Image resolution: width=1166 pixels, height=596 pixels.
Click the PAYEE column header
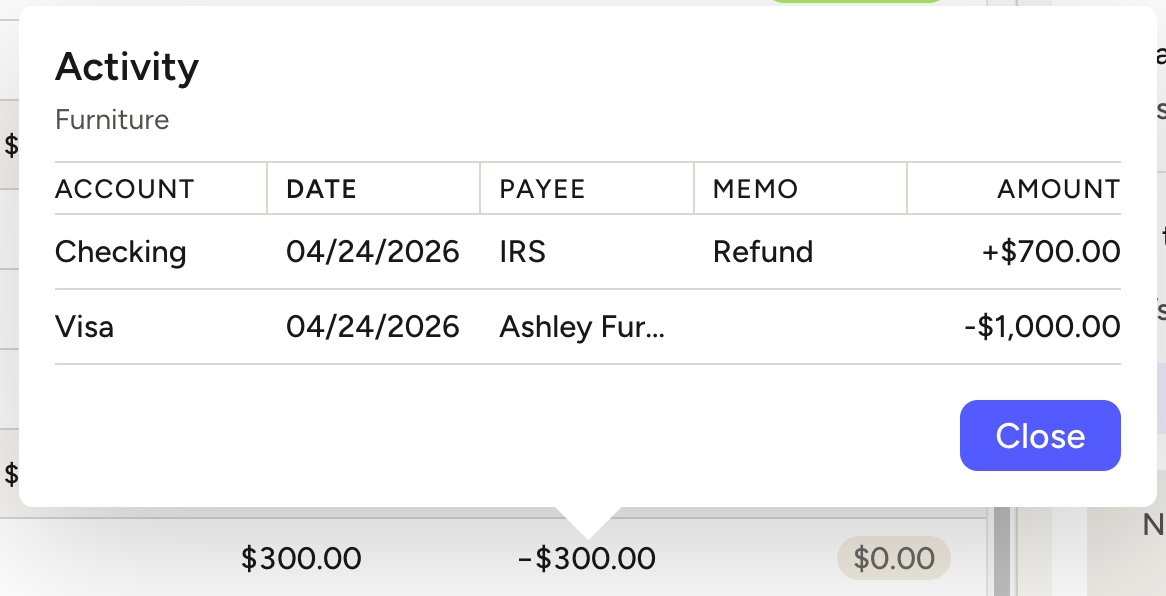[x=542, y=189]
